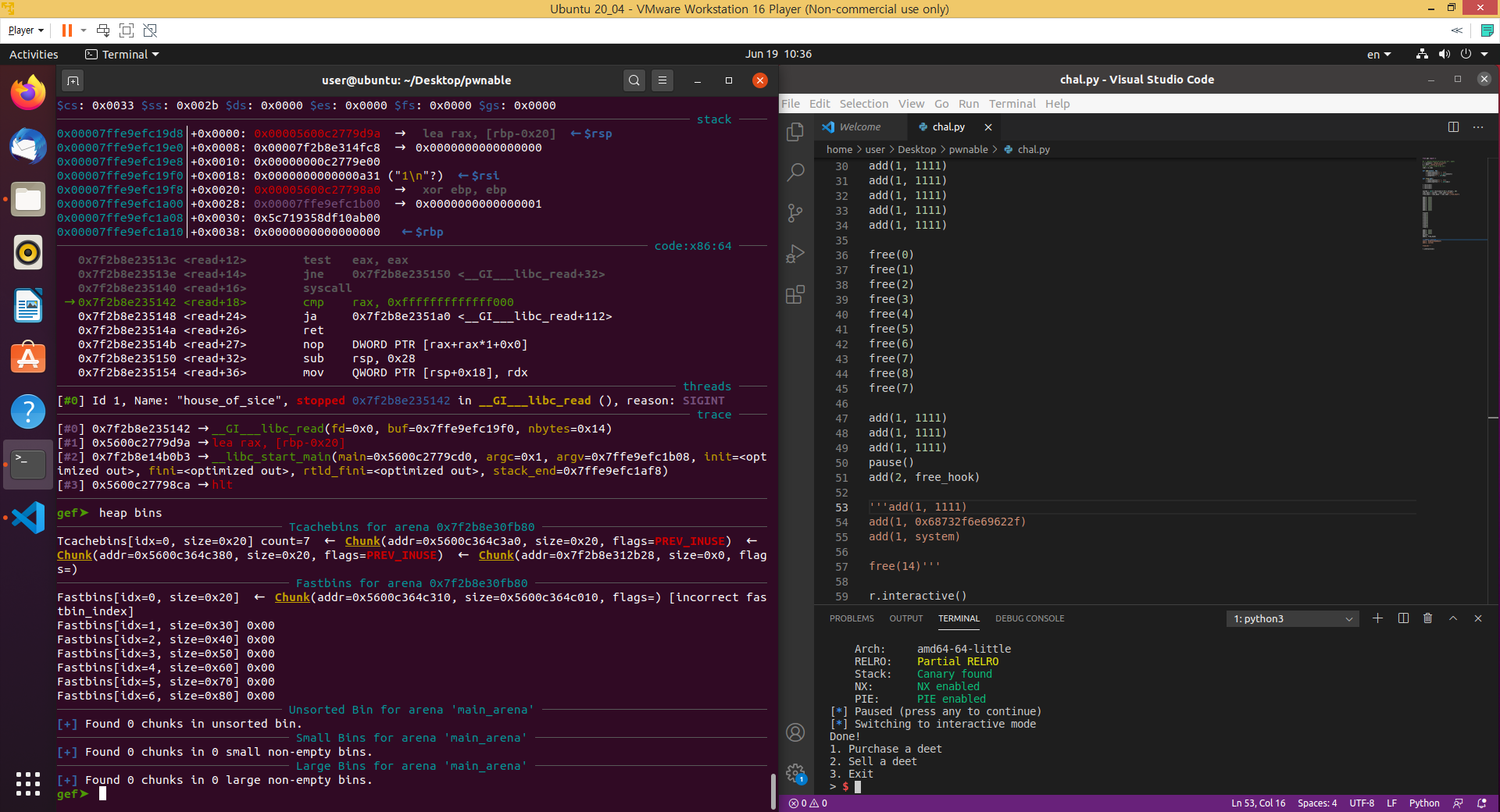Maximize the terminal panel size

point(1453,618)
